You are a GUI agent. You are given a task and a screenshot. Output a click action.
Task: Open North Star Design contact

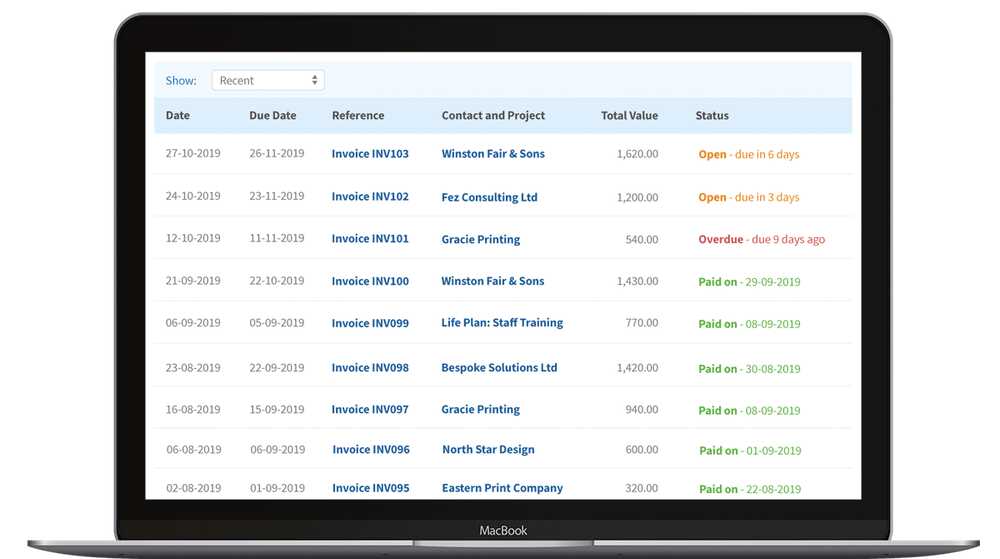pos(489,449)
